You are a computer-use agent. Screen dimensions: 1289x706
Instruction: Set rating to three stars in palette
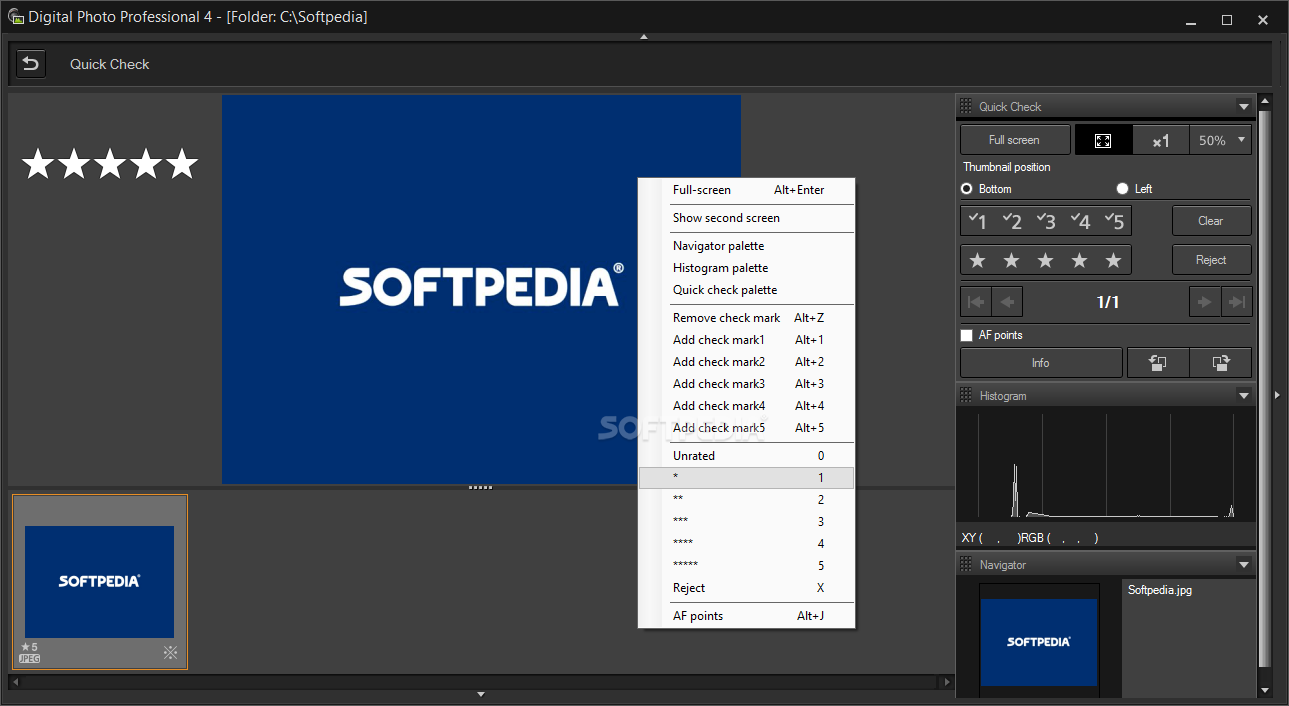pos(1046,260)
